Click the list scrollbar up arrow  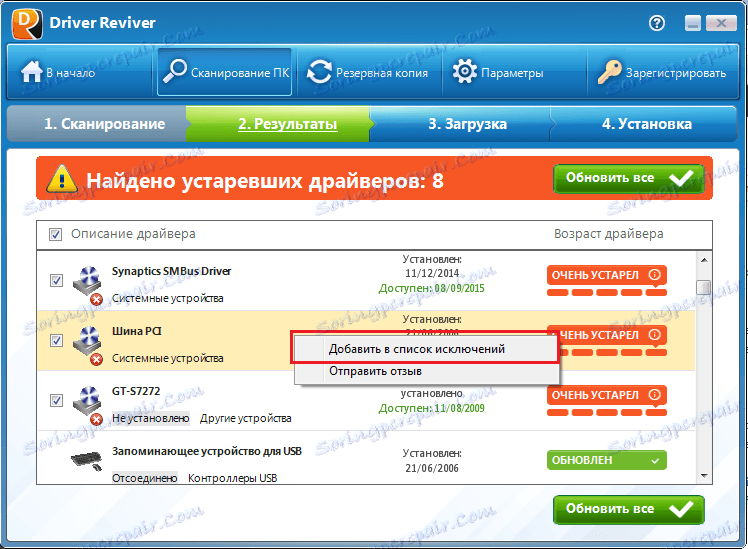point(704,260)
